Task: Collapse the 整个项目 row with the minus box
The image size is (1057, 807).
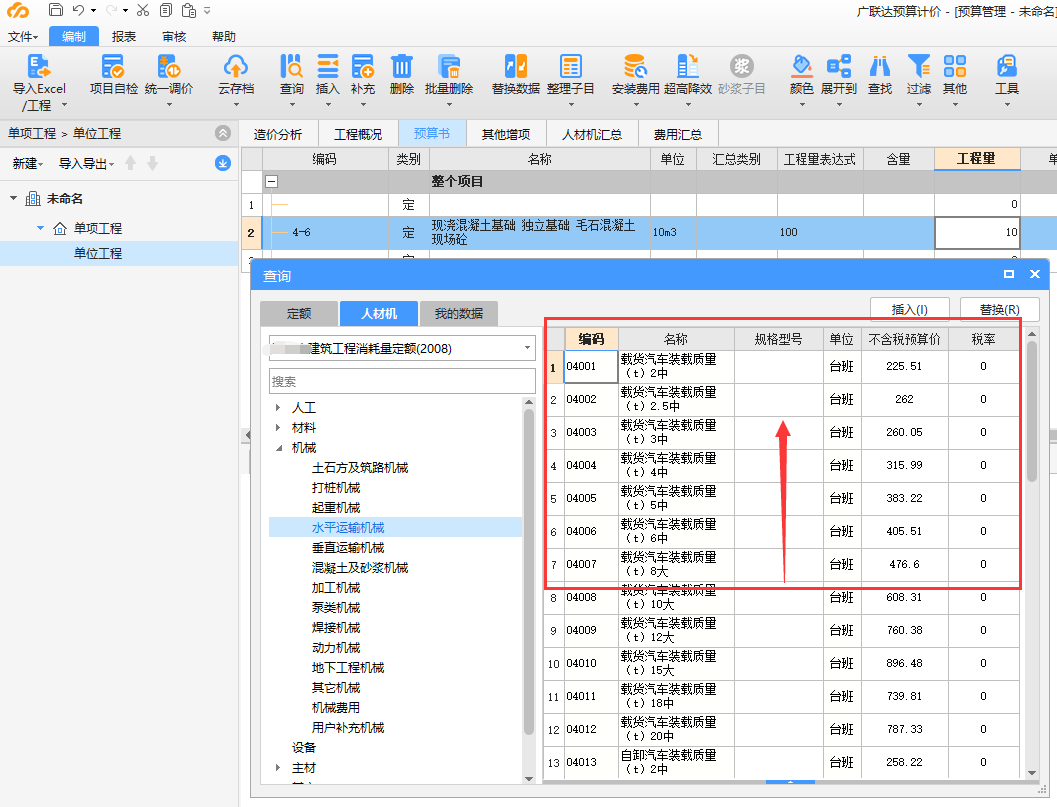Action: coord(272,181)
